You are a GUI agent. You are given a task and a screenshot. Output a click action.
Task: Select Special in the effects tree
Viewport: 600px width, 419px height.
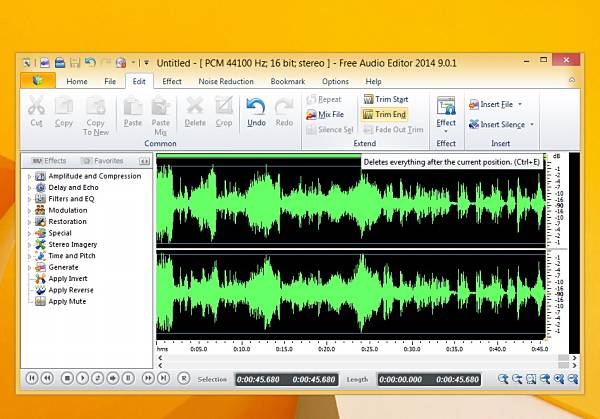pyautogui.click(x=60, y=233)
